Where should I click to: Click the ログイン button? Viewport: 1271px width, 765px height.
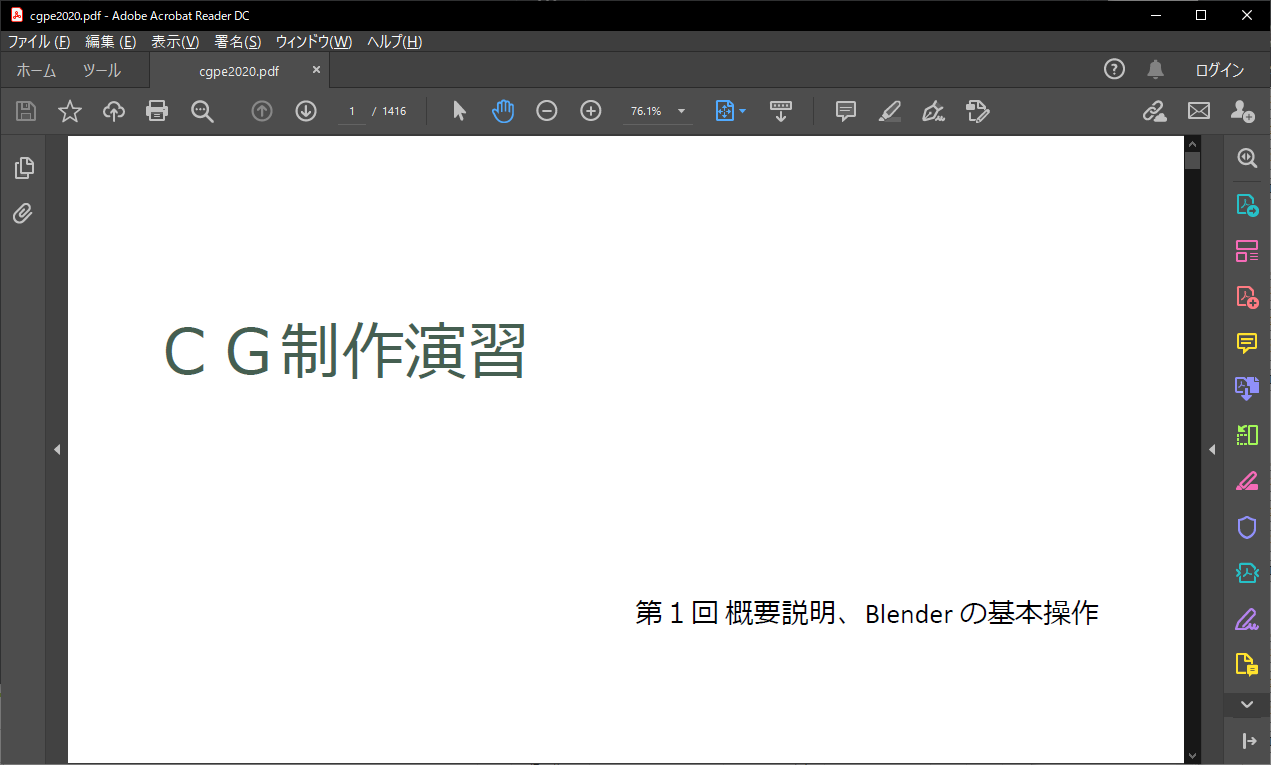(x=1220, y=69)
